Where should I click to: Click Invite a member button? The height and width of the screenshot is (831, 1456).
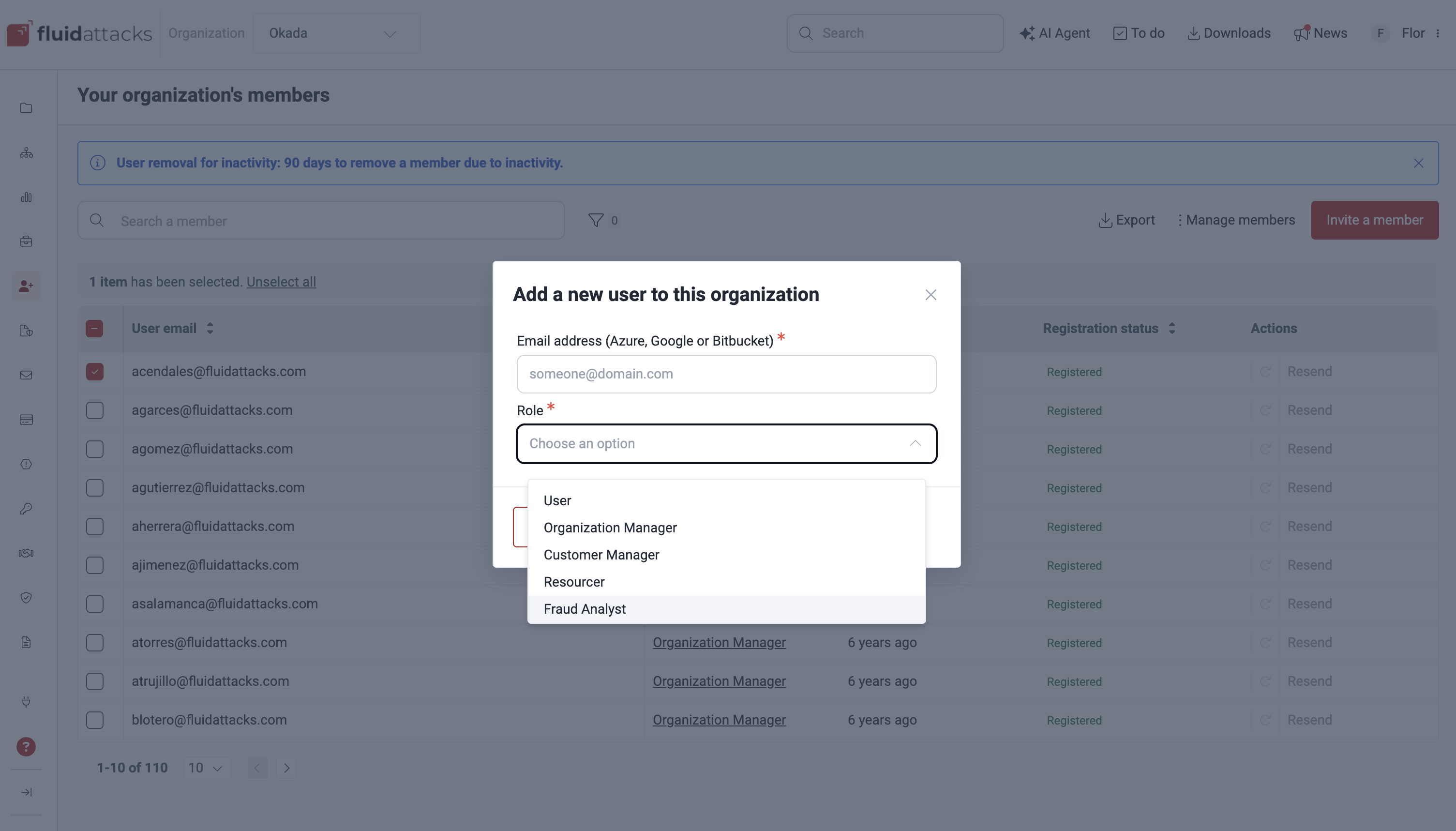click(x=1374, y=220)
